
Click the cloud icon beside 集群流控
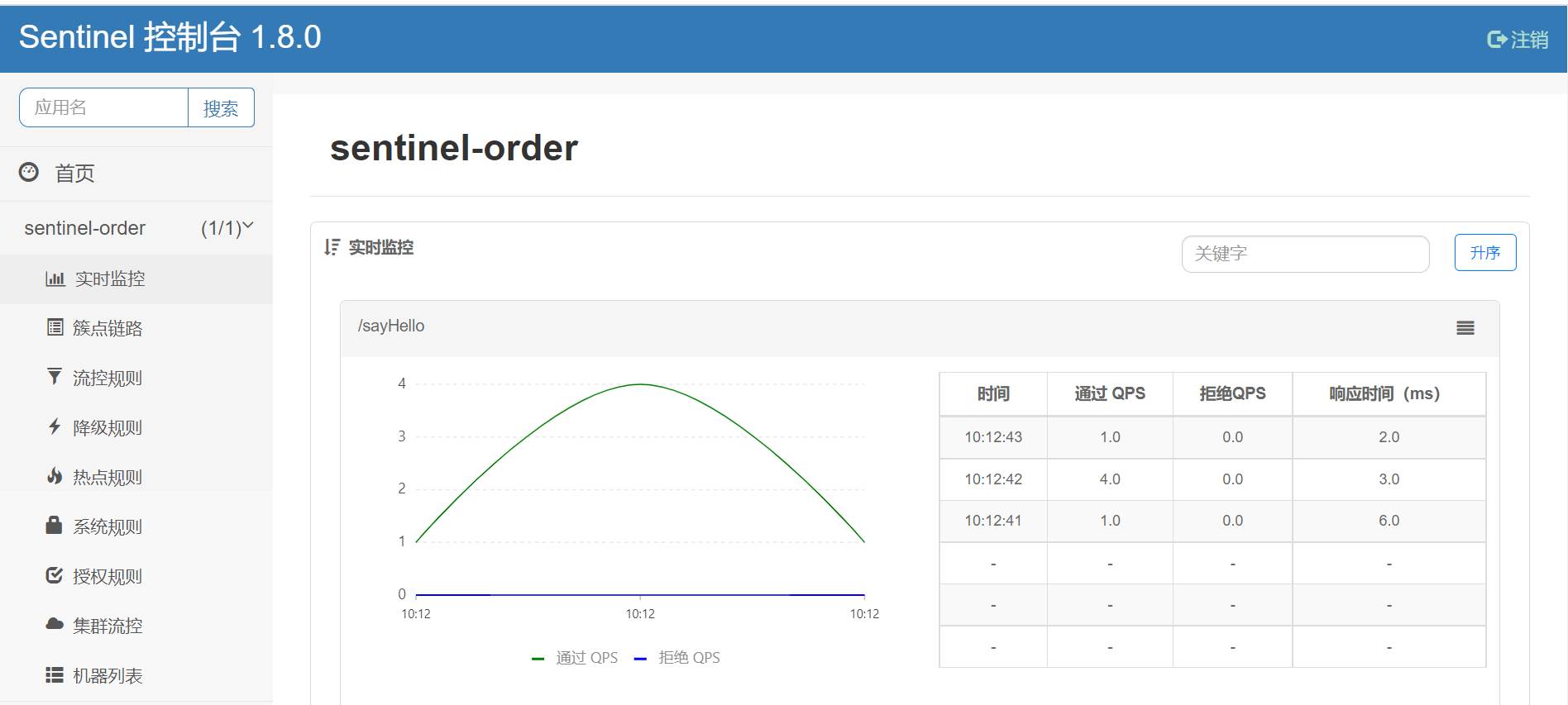point(55,624)
